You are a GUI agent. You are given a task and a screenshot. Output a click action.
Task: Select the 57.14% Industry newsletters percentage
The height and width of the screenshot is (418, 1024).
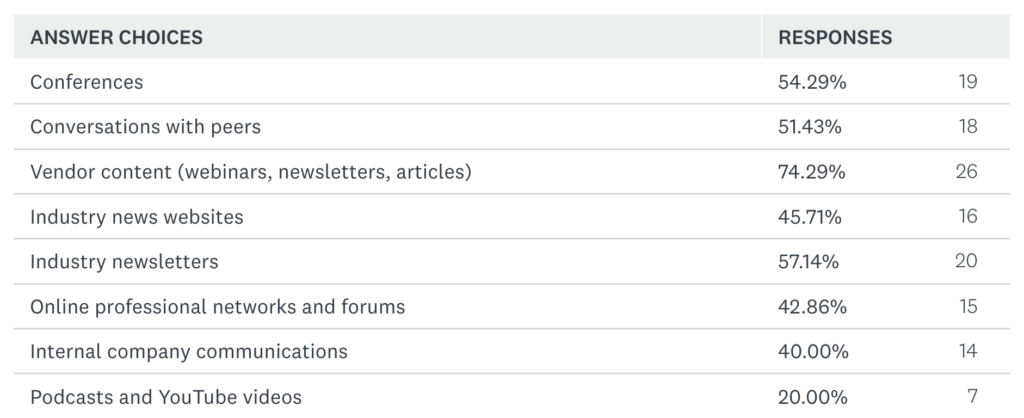(x=809, y=262)
